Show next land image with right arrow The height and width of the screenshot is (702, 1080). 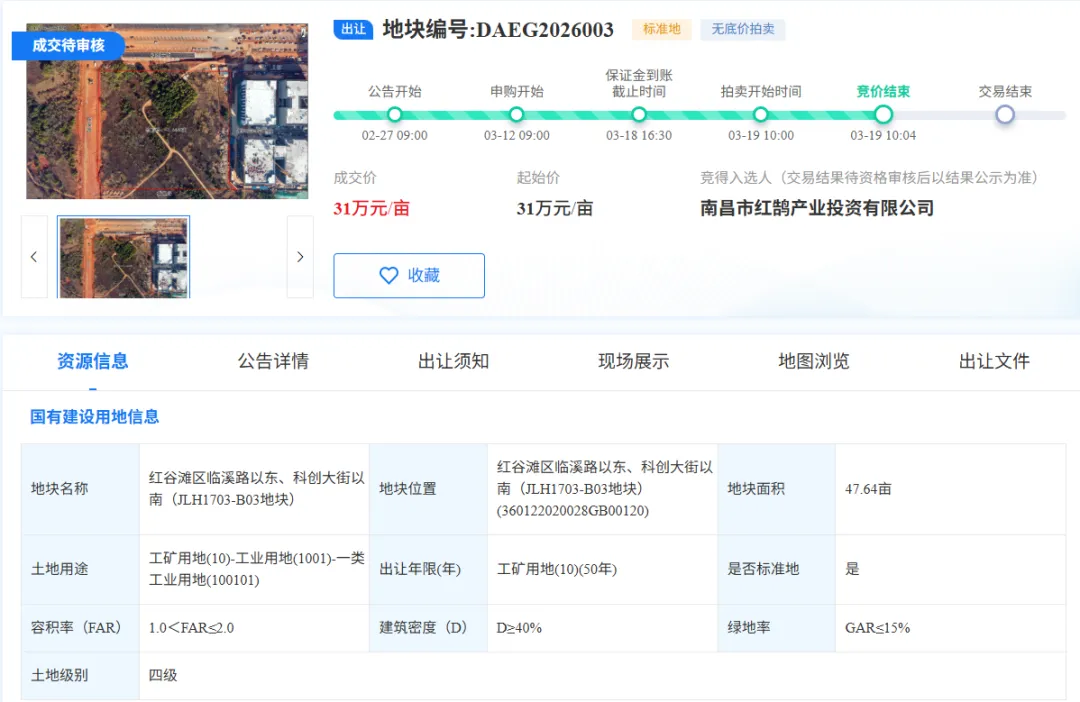point(300,257)
